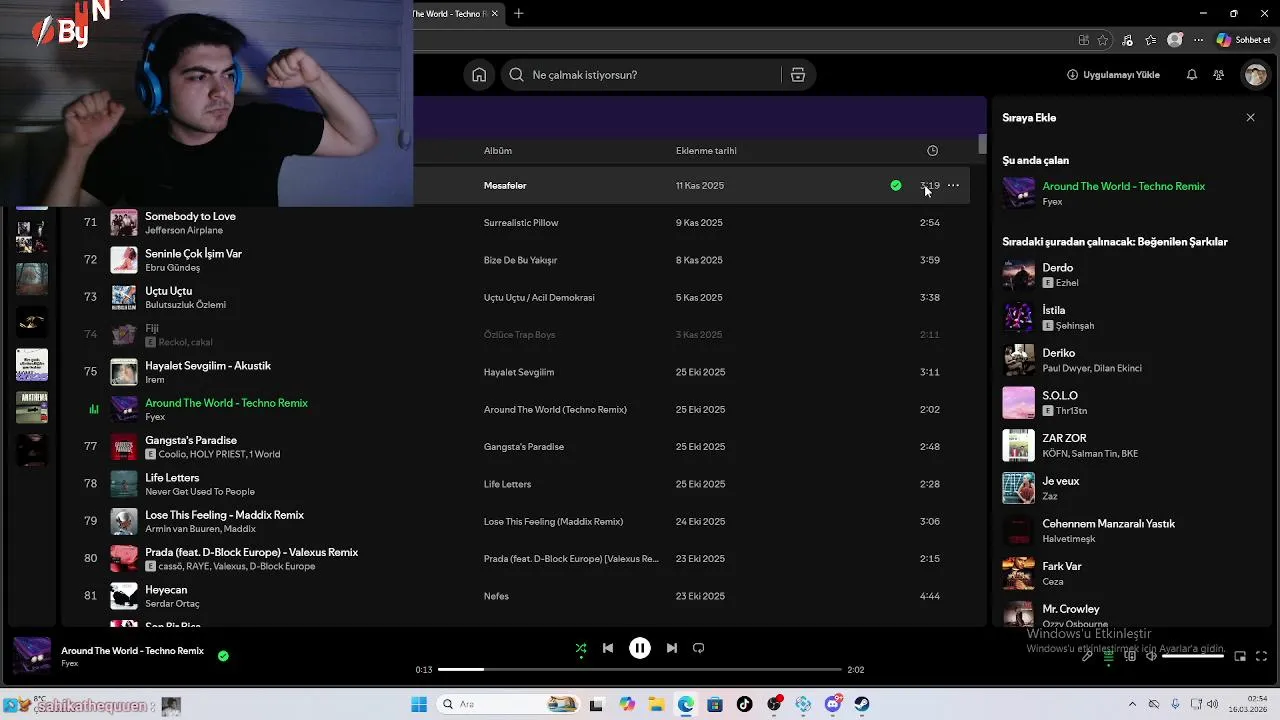Open the Windows Start menu

coord(419,704)
